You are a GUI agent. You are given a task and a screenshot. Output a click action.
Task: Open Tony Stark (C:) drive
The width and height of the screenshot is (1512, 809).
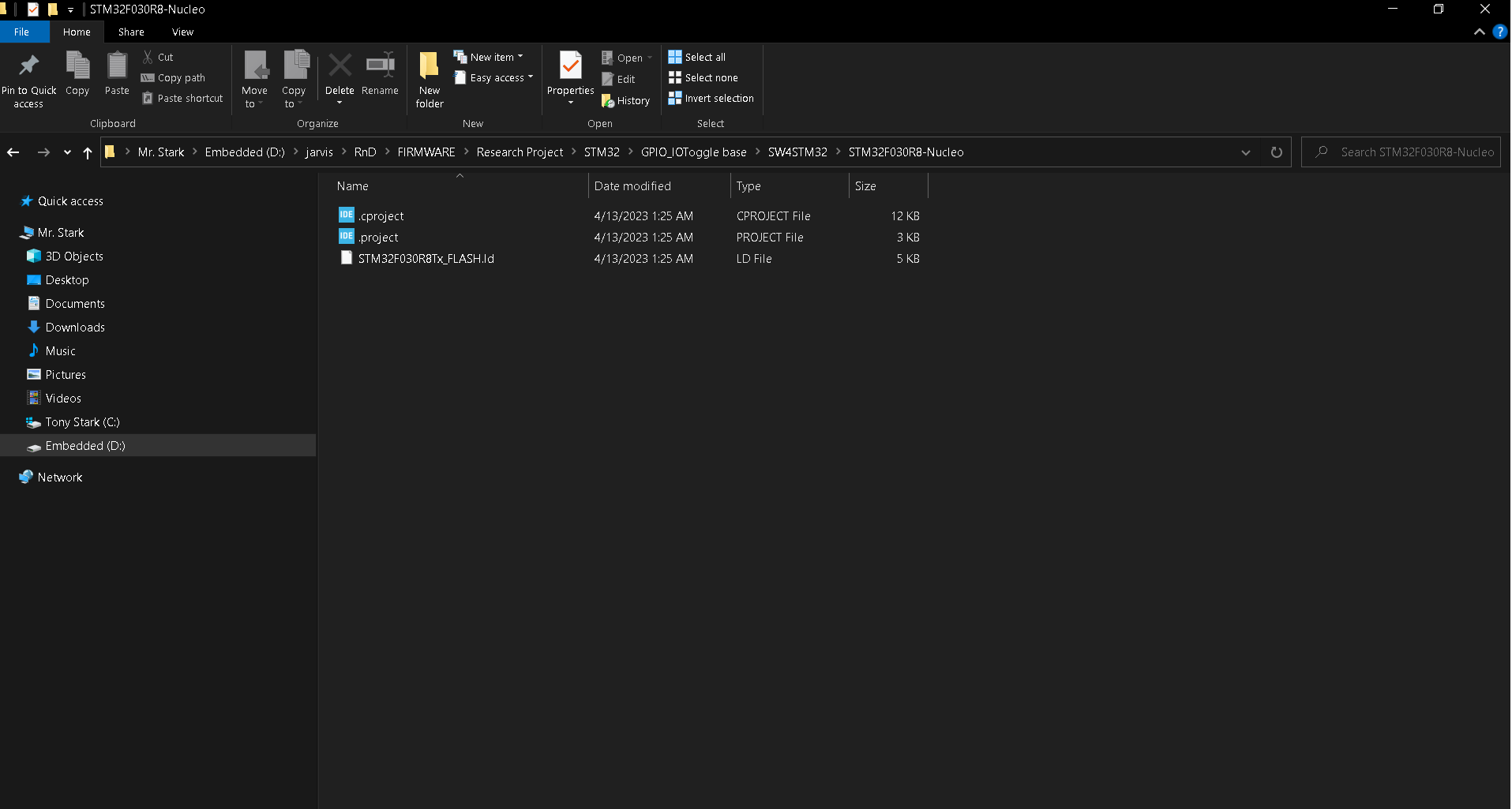(82, 422)
